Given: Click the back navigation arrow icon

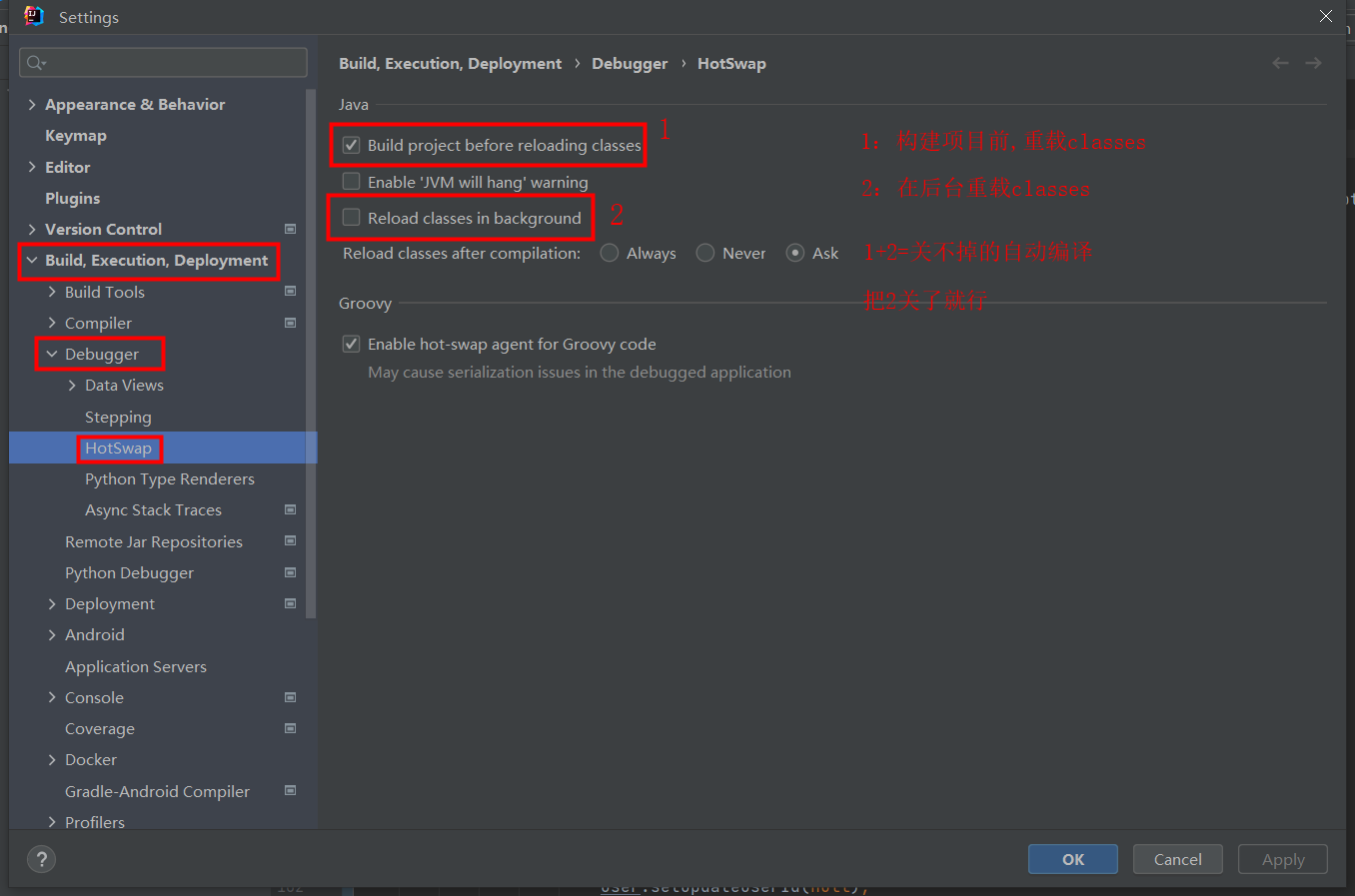Looking at the screenshot, I should [1280, 63].
